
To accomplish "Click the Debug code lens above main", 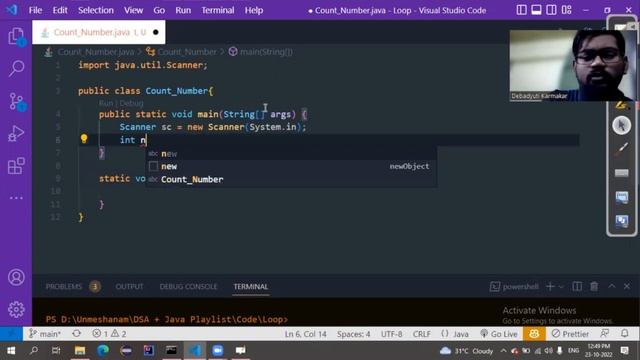I will coord(131,103).
